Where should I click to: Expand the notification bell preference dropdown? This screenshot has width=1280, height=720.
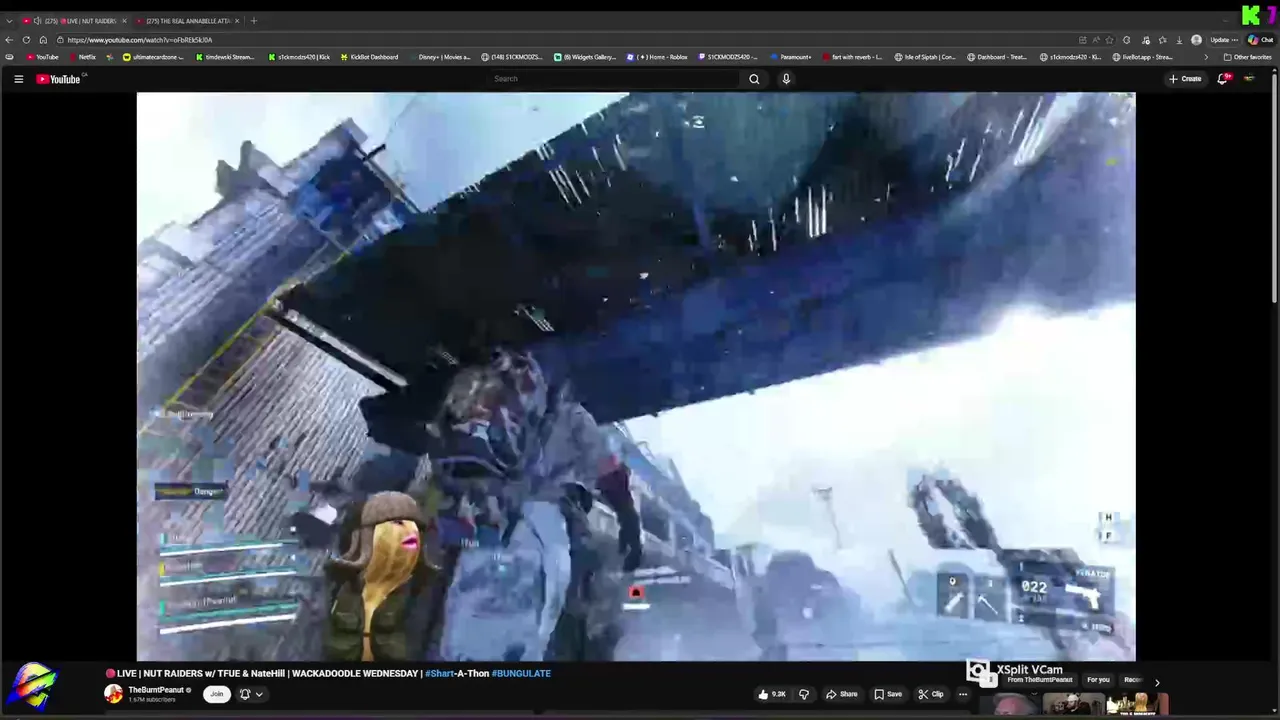[259, 694]
